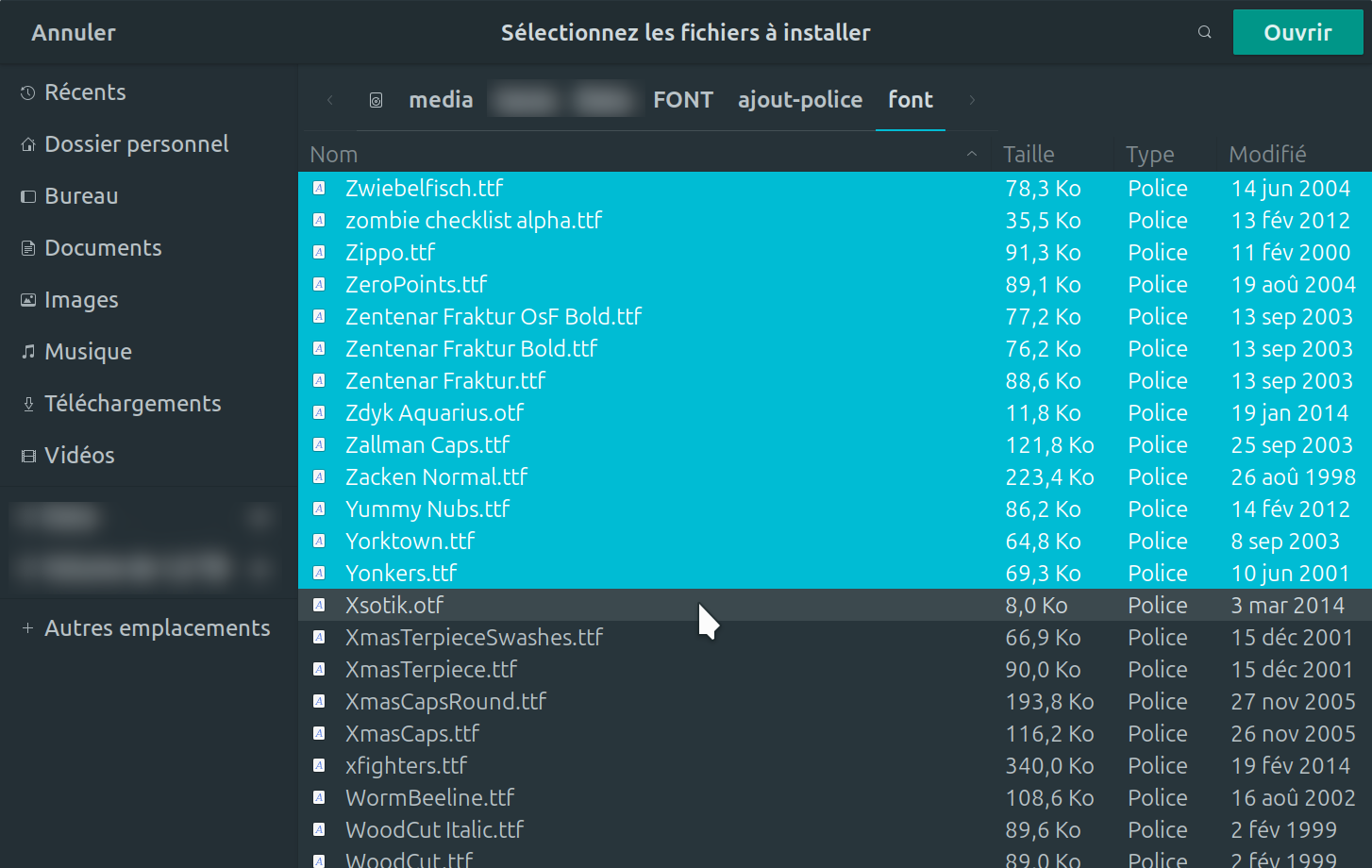Navigate forward with right path arrow
This screenshot has width=1372, height=868.
(972, 100)
